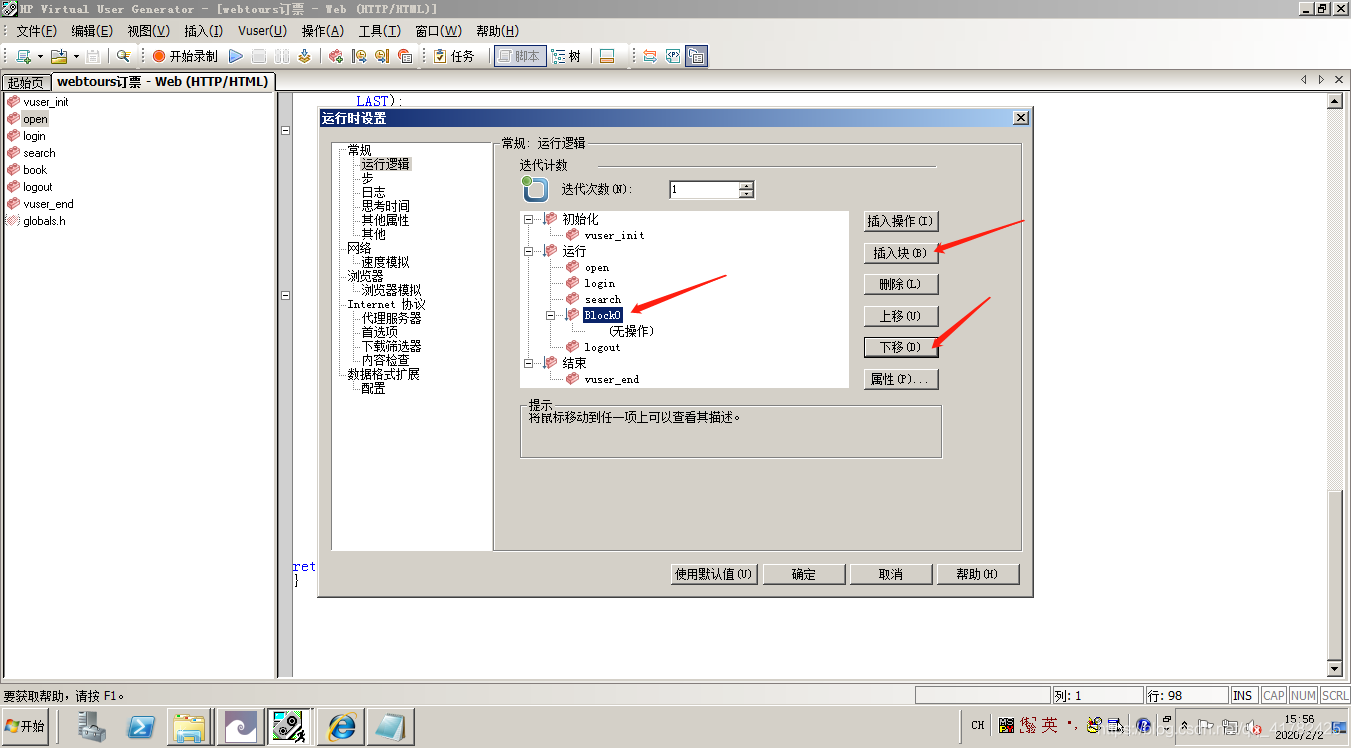Click the search (magnifier) toolbar icon

(x=124, y=56)
